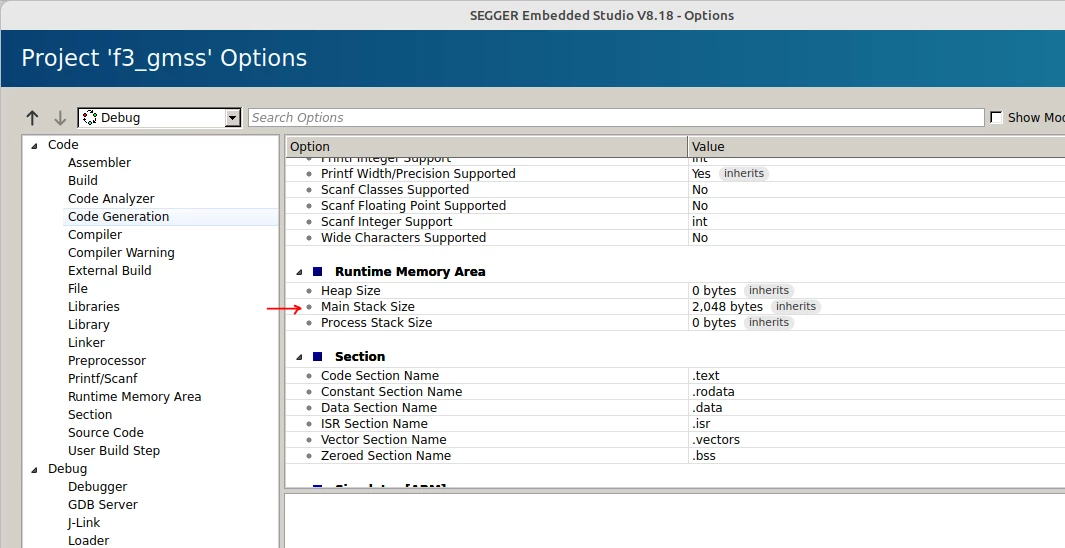The width and height of the screenshot is (1065, 548).
Task: Select Runtime Memory Area tree item
Action: 134,397
